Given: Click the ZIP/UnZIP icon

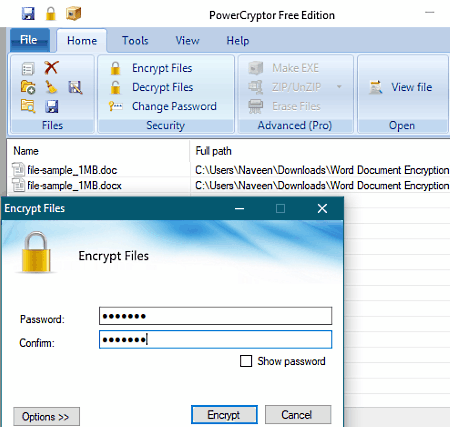Looking at the screenshot, I should pos(256,87).
